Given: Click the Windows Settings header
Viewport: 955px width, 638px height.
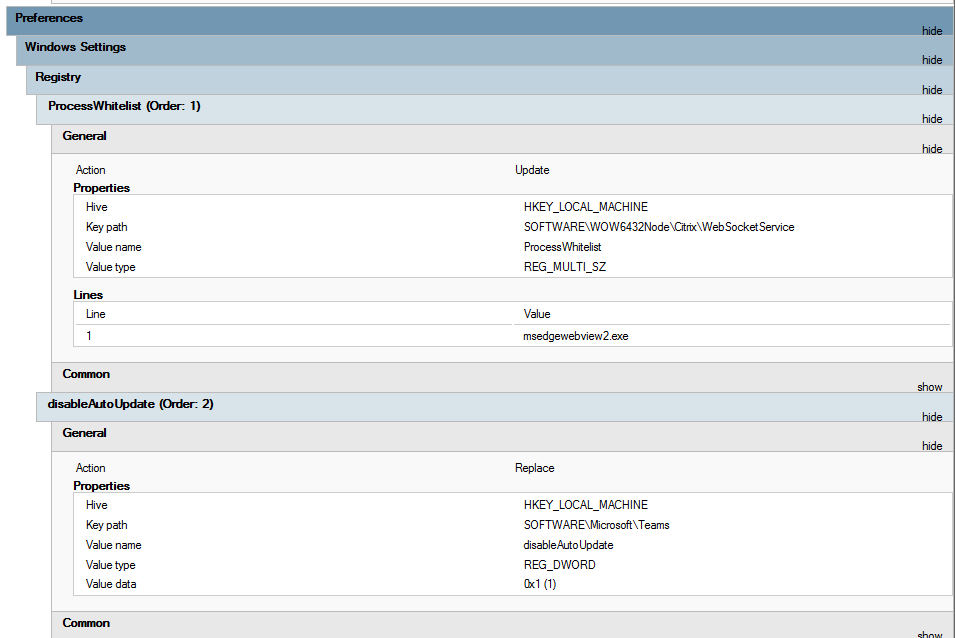Looking at the screenshot, I should point(485,51).
